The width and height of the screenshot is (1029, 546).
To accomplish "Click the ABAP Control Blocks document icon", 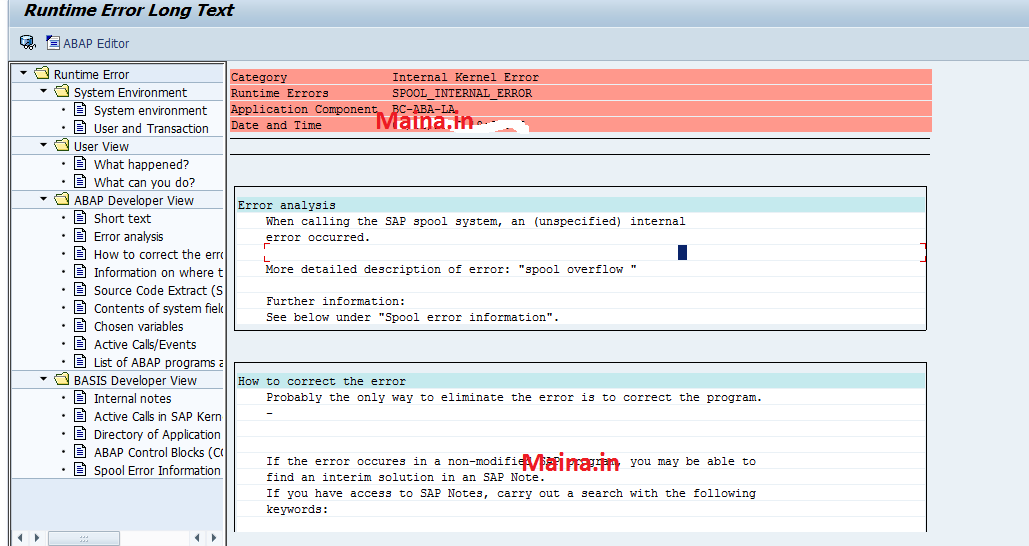I will pyautogui.click(x=80, y=451).
